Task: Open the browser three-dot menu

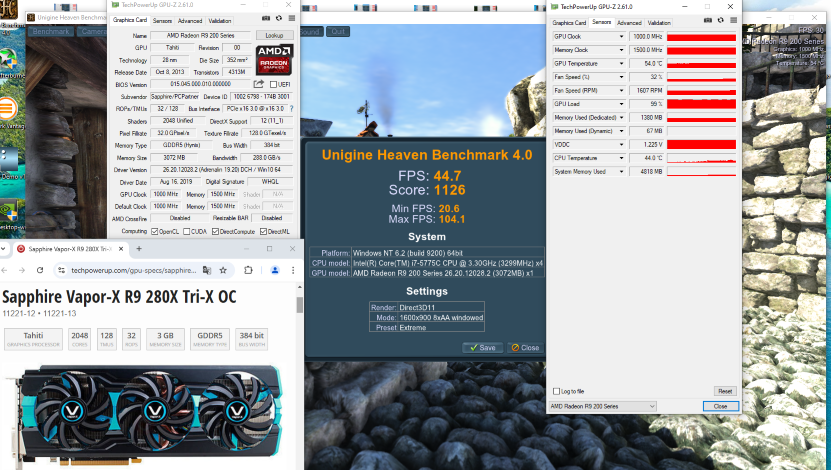Action: pyautogui.click(x=293, y=270)
